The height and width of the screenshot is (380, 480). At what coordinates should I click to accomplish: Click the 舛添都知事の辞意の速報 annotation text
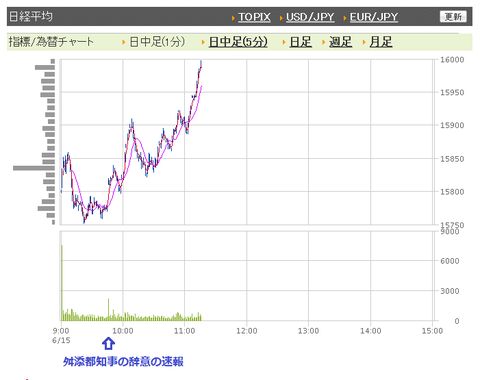(x=123, y=361)
